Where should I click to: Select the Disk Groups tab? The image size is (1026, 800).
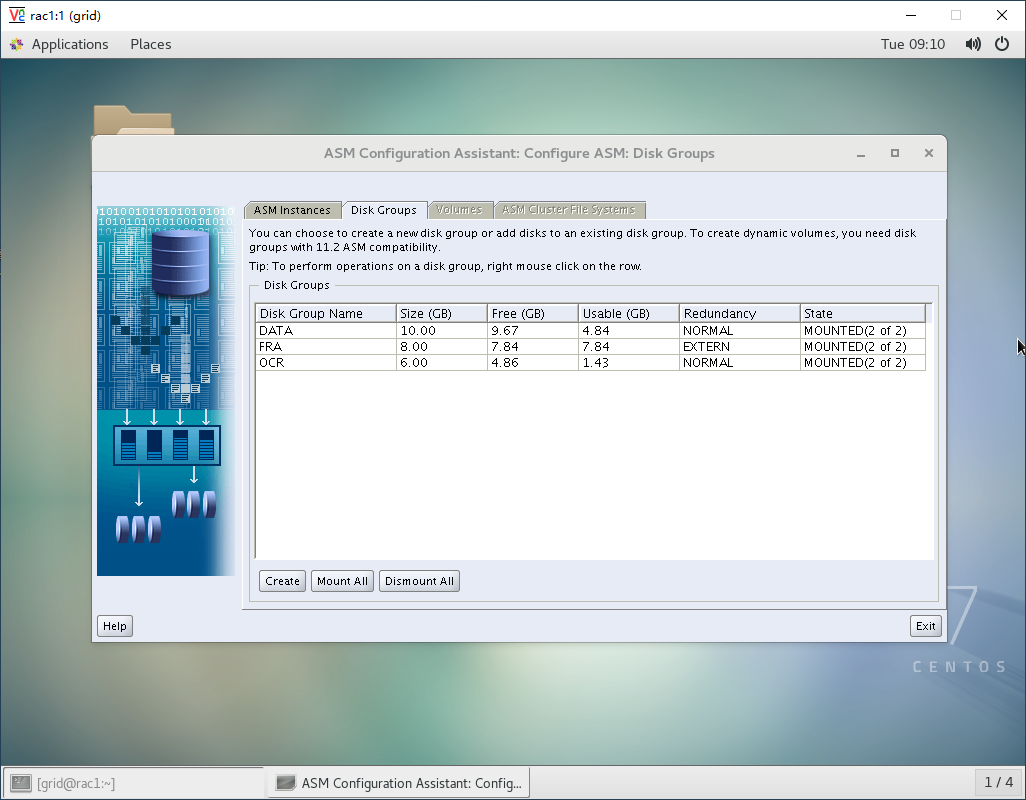384,210
